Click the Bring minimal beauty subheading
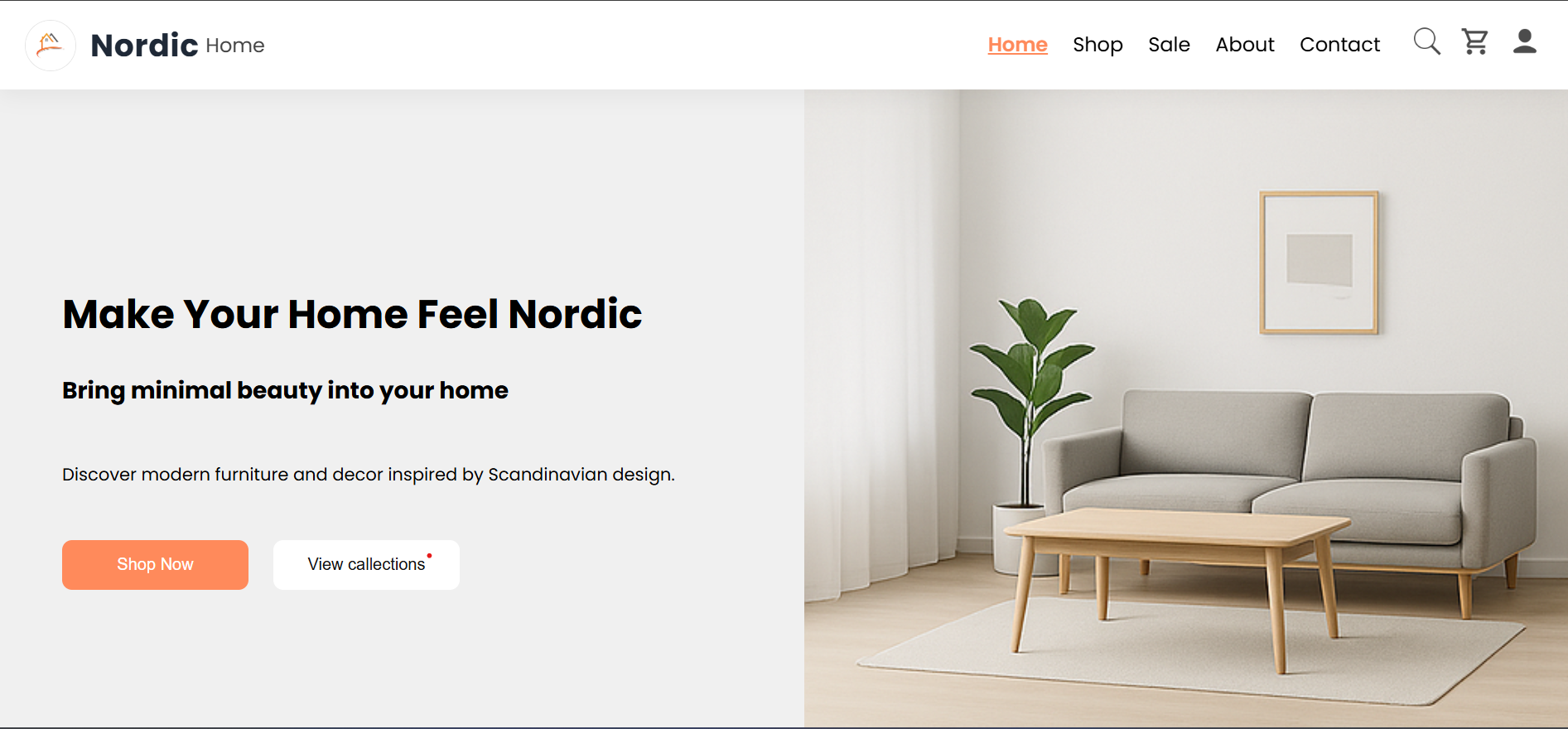This screenshot has width=1568, height=729. 285,390
